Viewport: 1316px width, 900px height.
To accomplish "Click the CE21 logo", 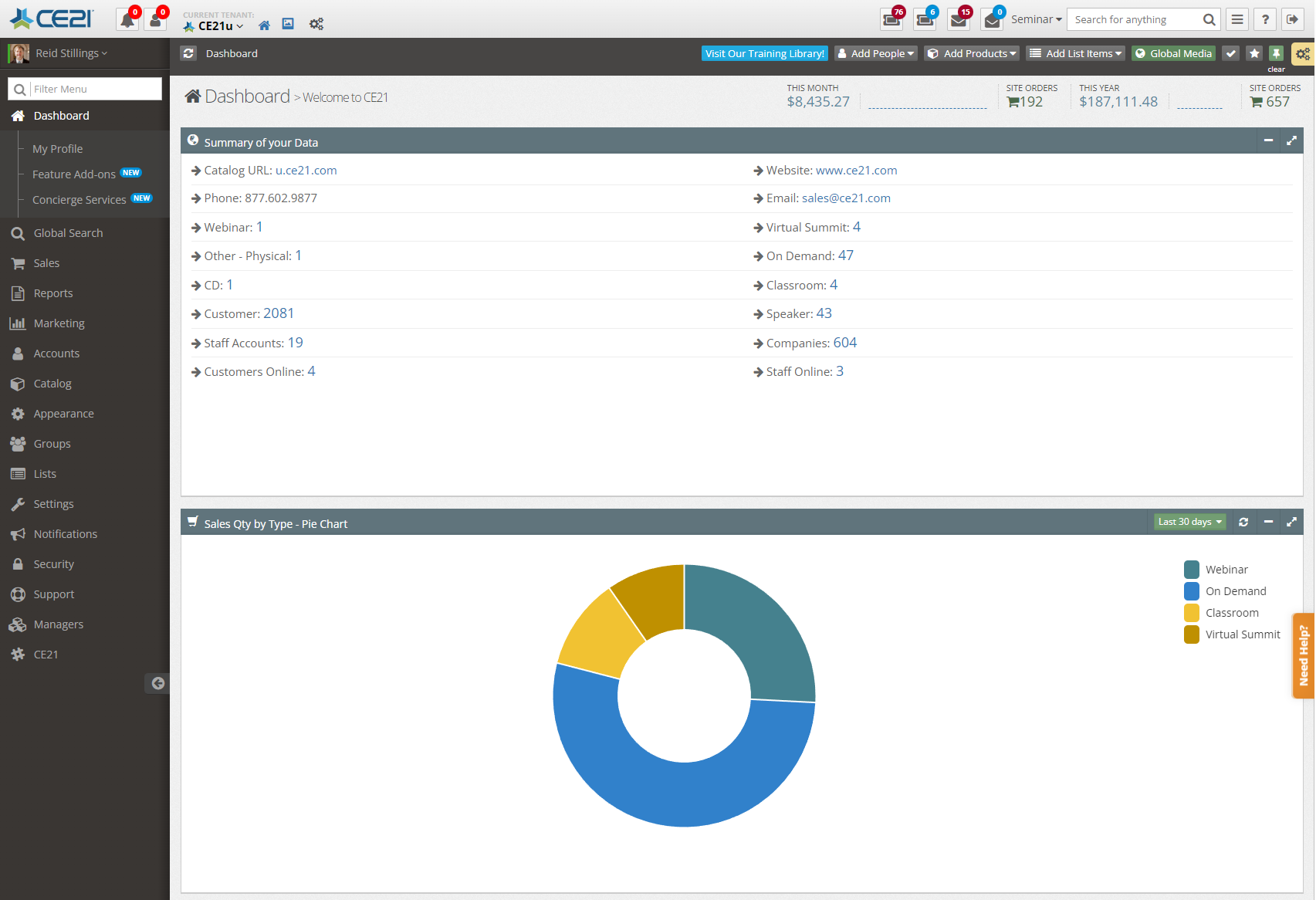I will click(x=52, y=19).
